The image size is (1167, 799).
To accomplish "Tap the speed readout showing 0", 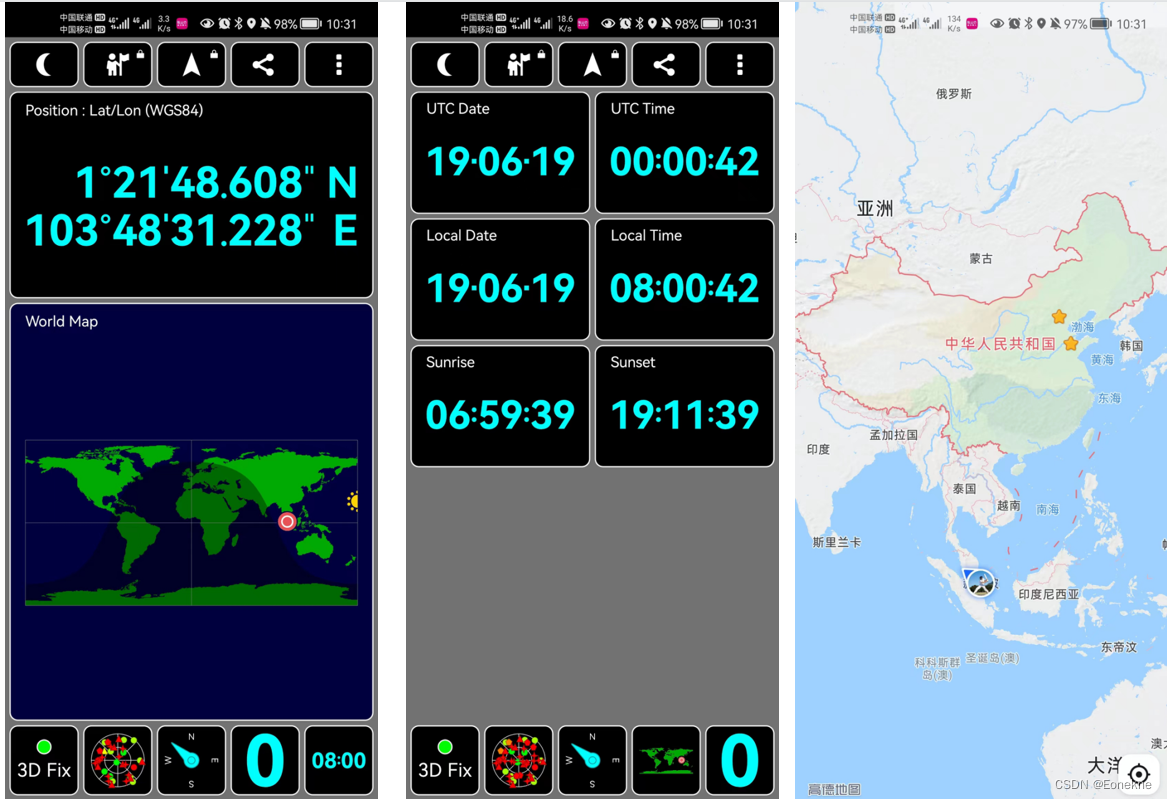I will pyautogui.click(x=265, y=760).
